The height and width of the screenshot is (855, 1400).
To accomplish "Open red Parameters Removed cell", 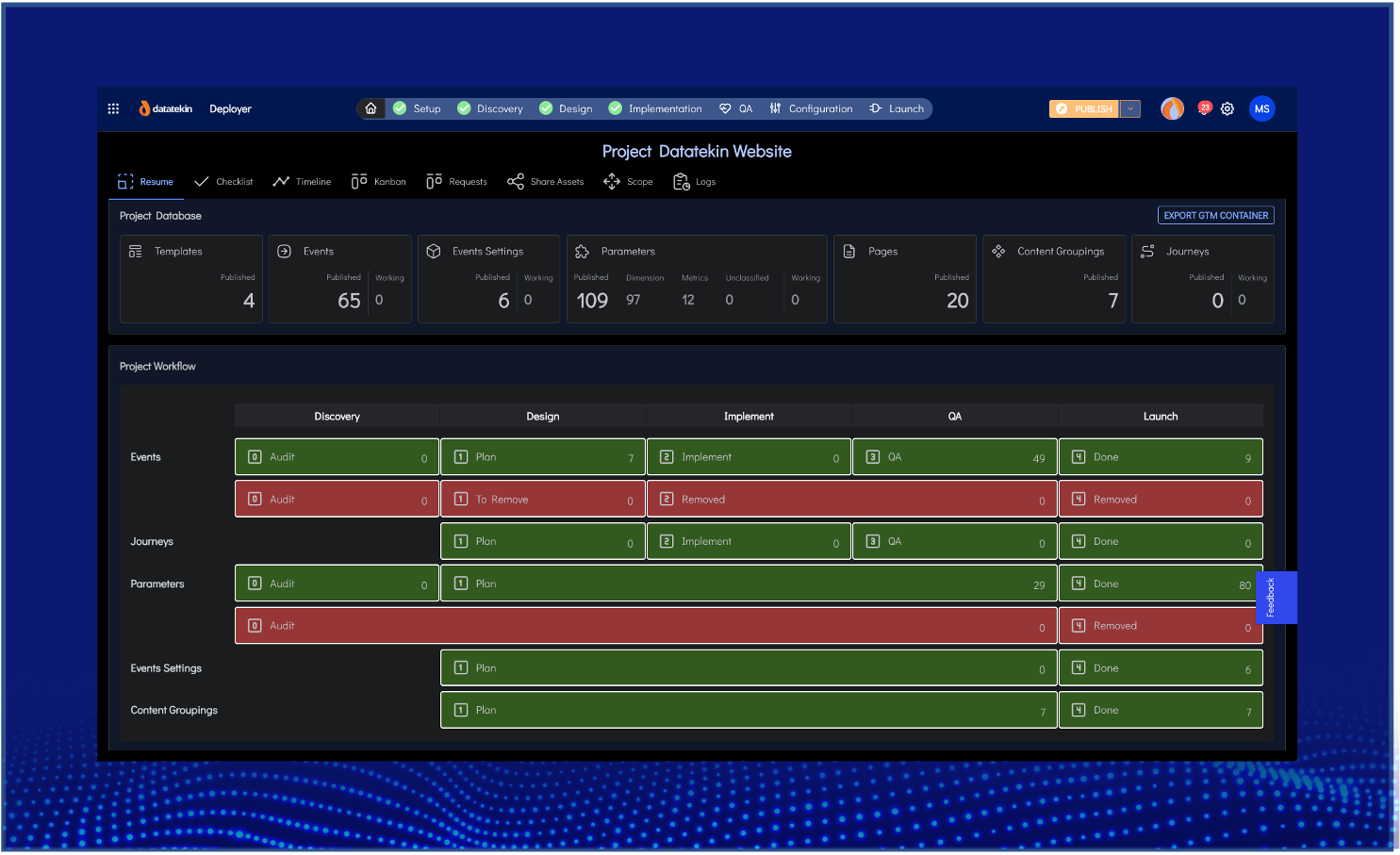I will (x=1161, y=625).
